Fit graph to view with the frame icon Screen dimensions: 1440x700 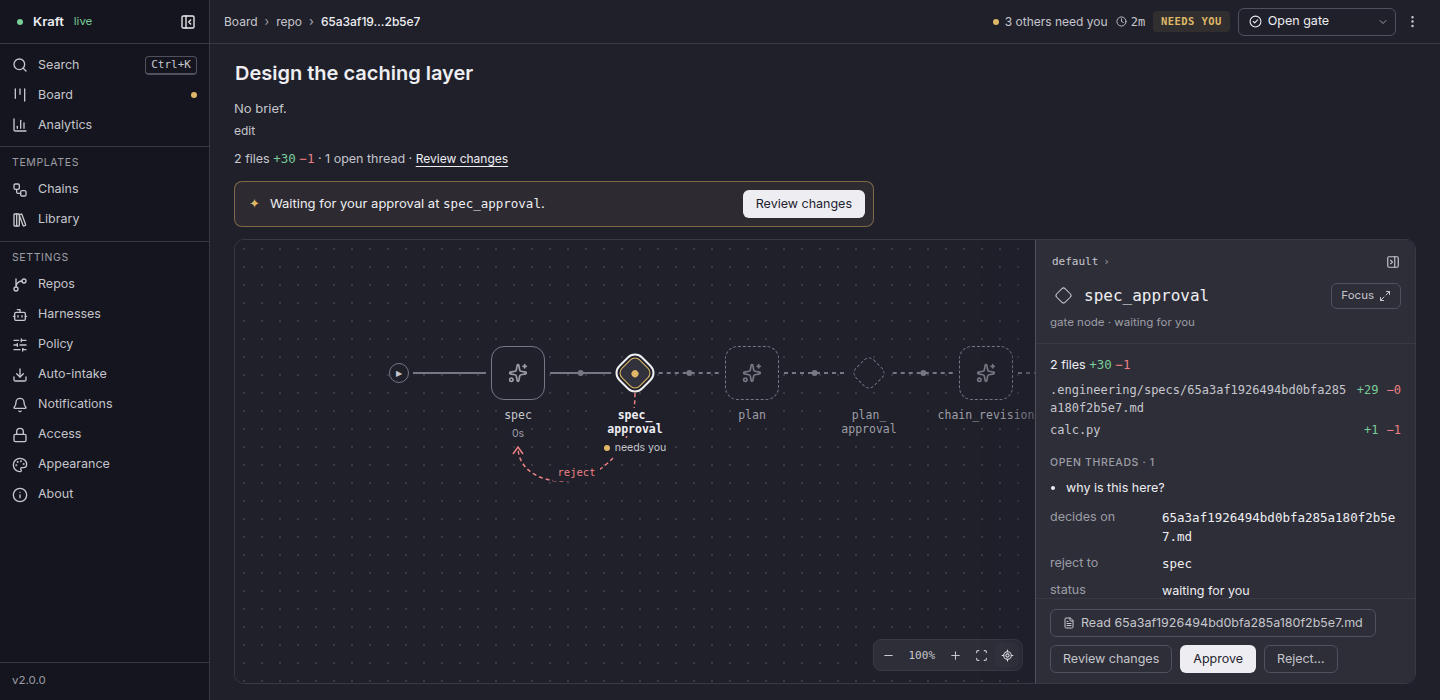(x=981, y=655)
